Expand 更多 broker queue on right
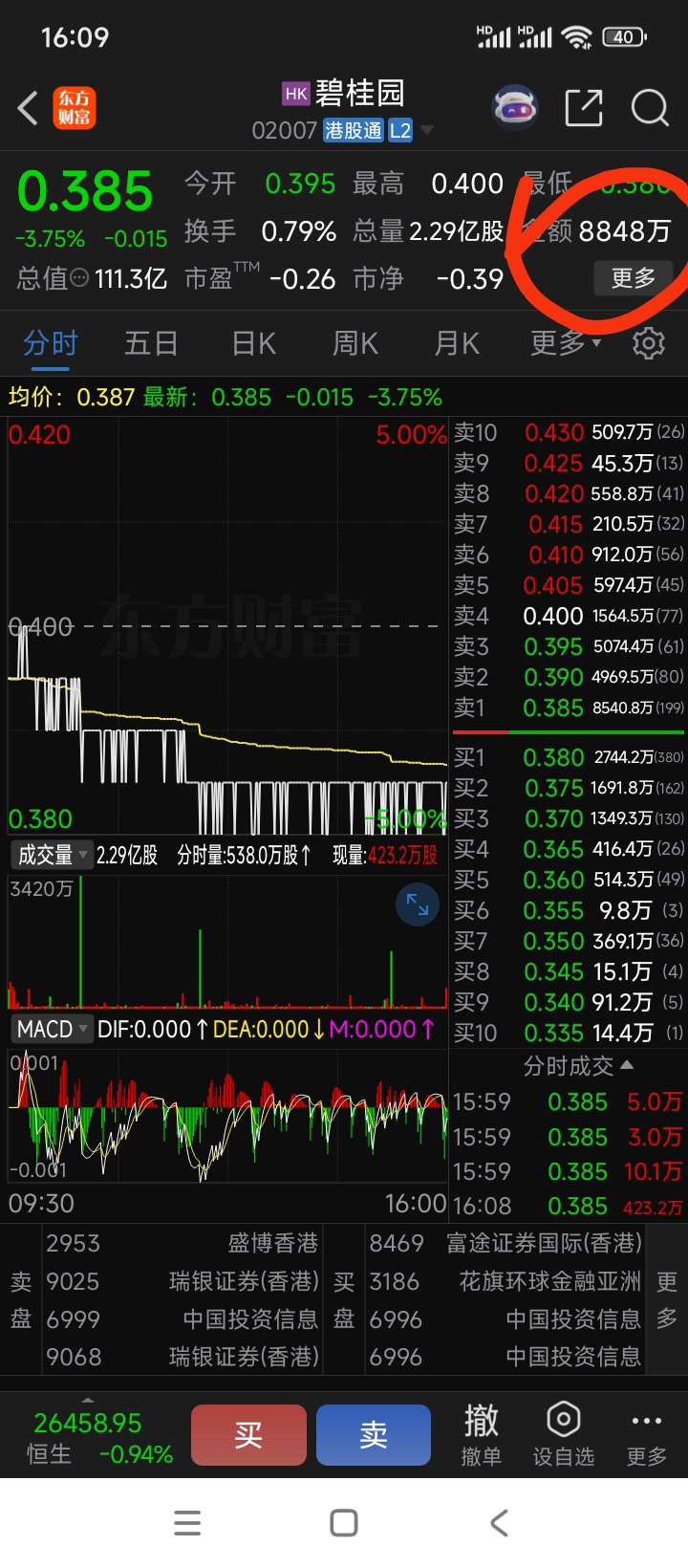This screenshot has width=688, height=1568. click(667, 1300)
